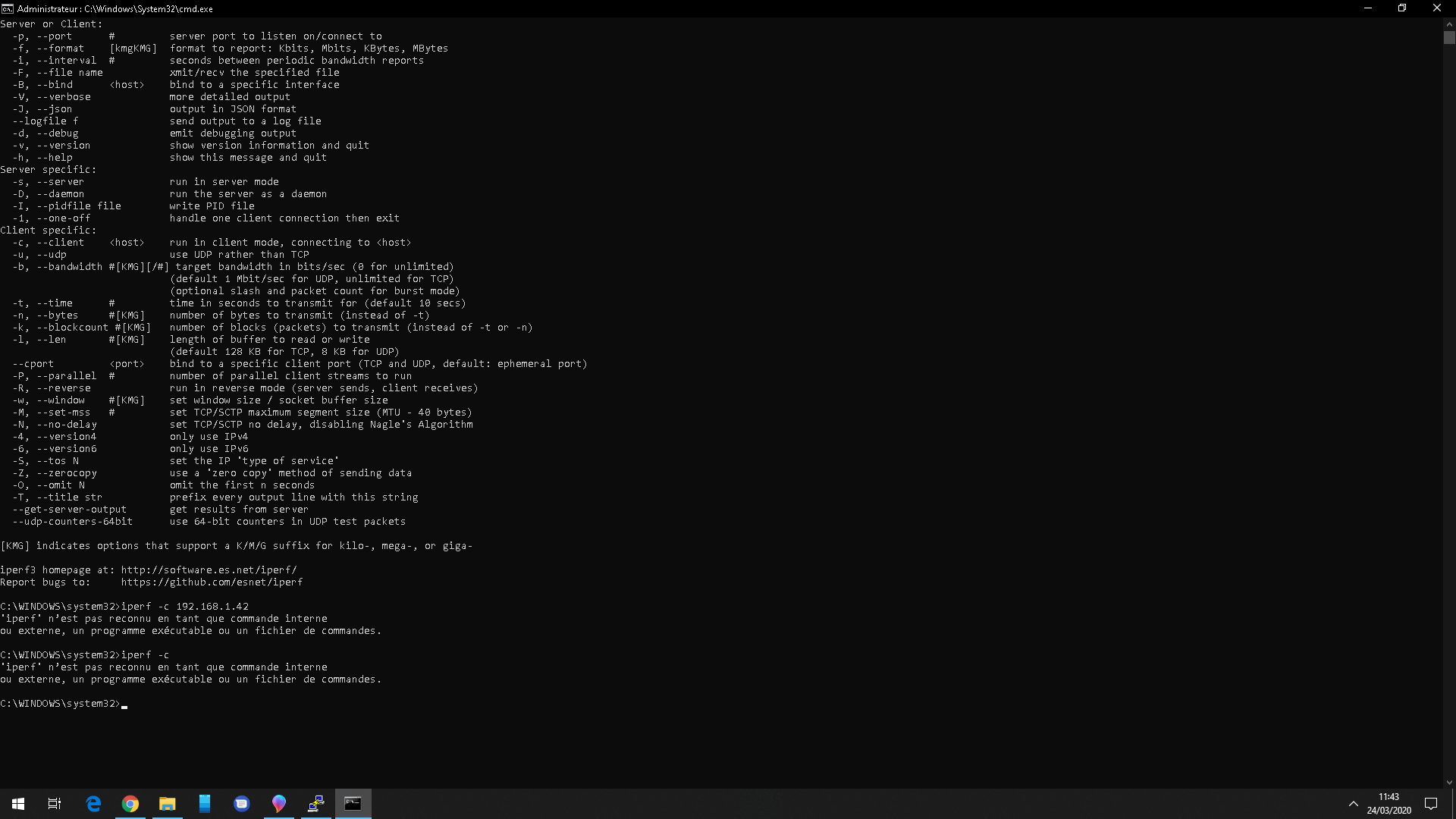Open cmd window system menu icon
1456x819 pixels.
[x=8, y=8]
